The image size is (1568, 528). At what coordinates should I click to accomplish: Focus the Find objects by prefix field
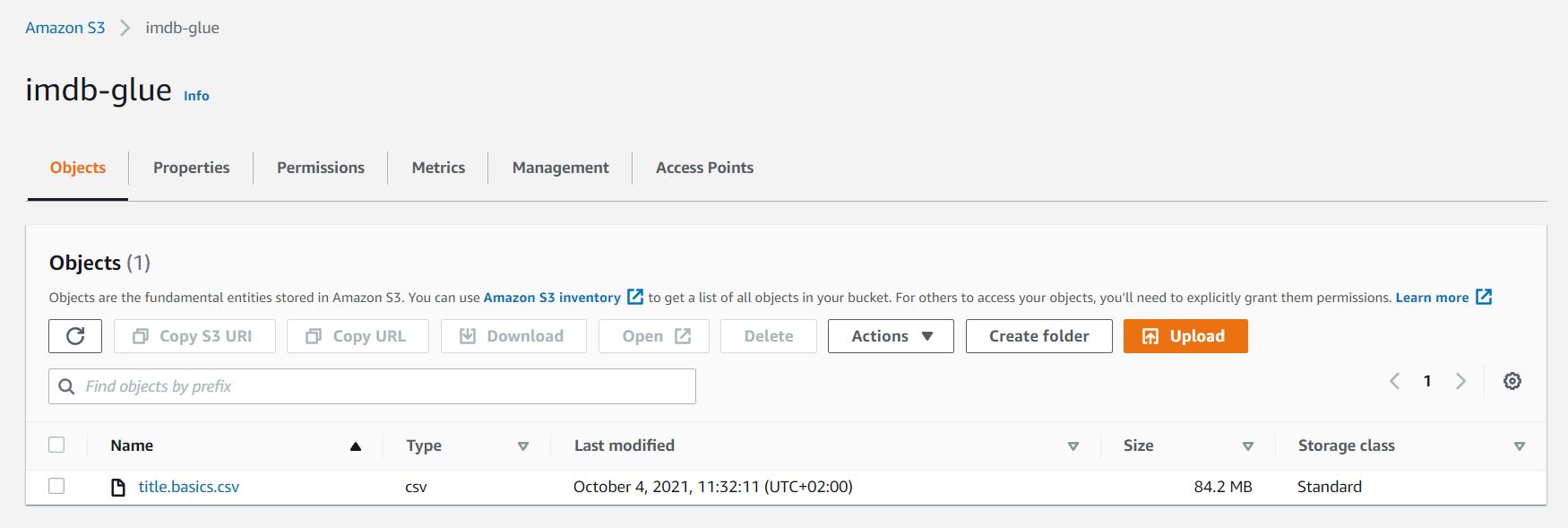372,386
